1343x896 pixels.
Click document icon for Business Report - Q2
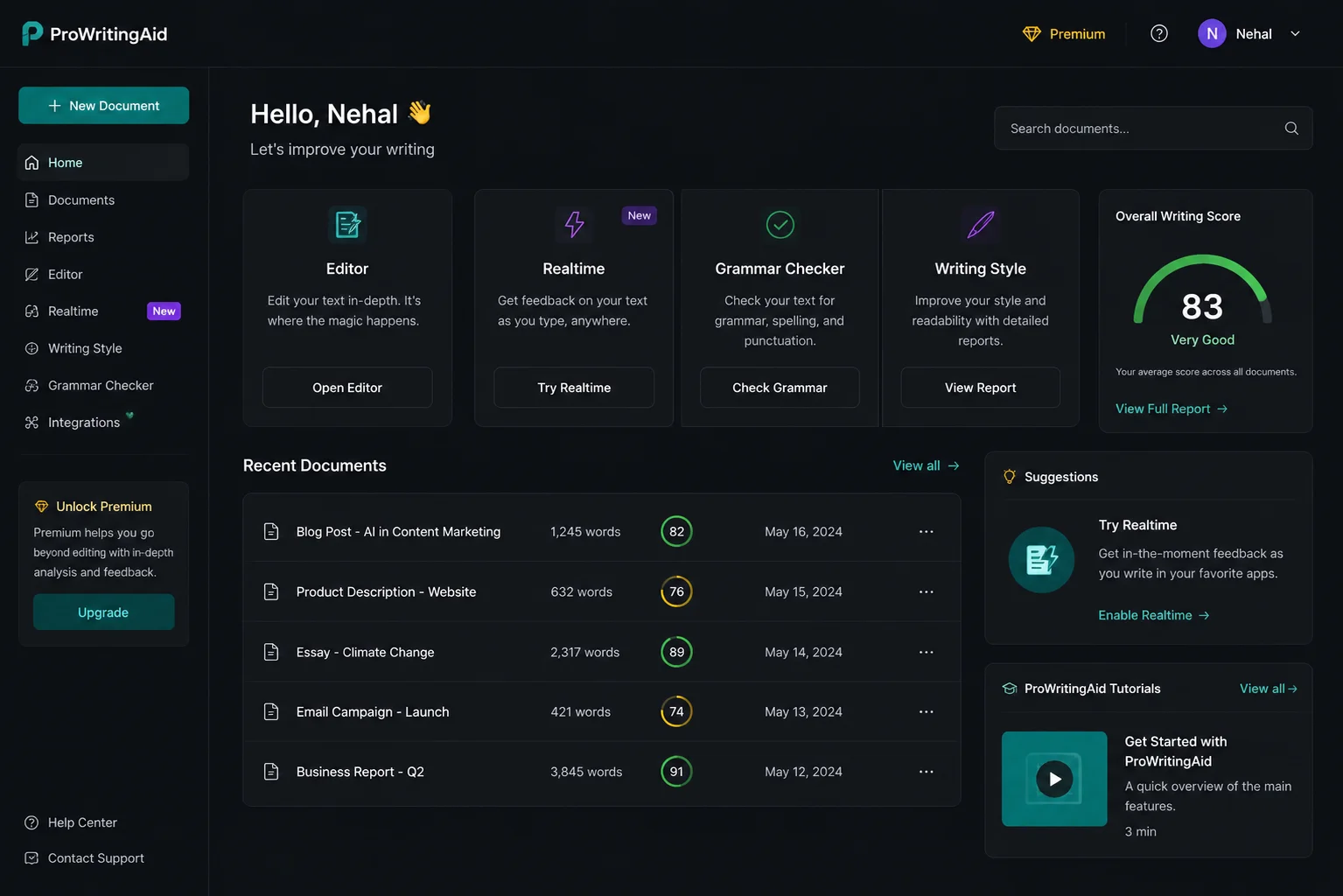271,772
